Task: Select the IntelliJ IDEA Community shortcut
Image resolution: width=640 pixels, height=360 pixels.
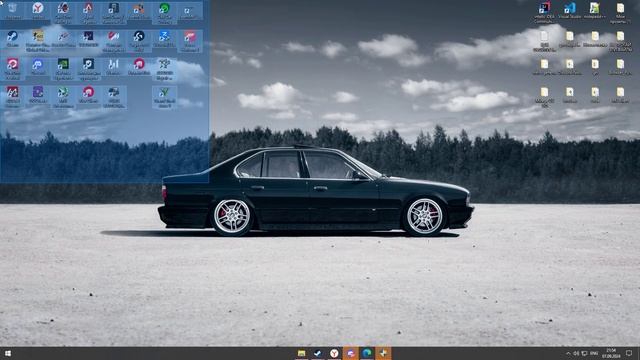Action: pyautogui.click(x=544, y=12)
